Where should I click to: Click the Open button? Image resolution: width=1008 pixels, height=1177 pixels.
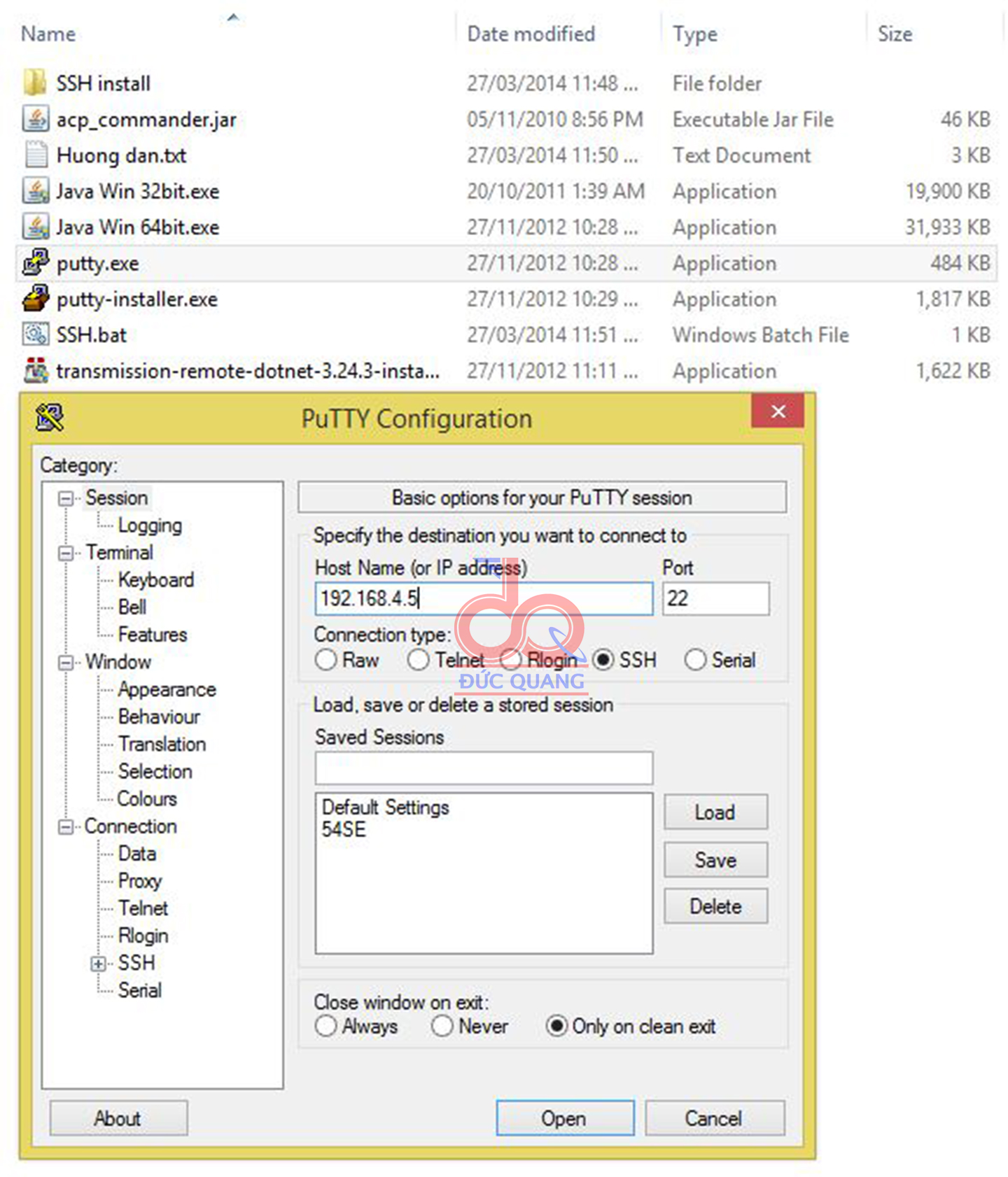[x=565, y=1118]
